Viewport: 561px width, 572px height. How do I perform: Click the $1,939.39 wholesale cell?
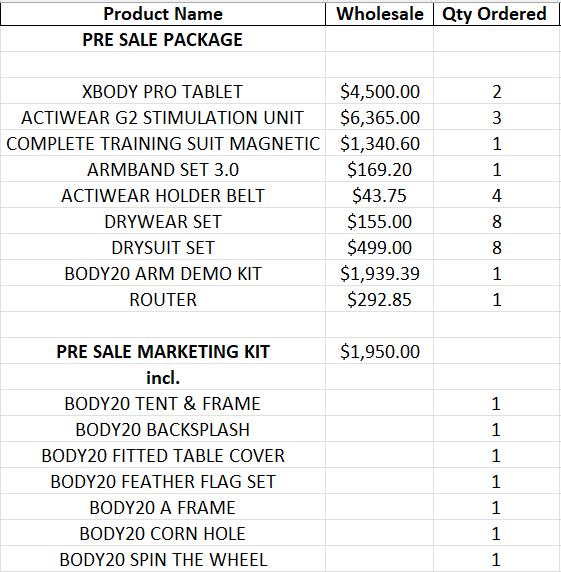[379, 274]
